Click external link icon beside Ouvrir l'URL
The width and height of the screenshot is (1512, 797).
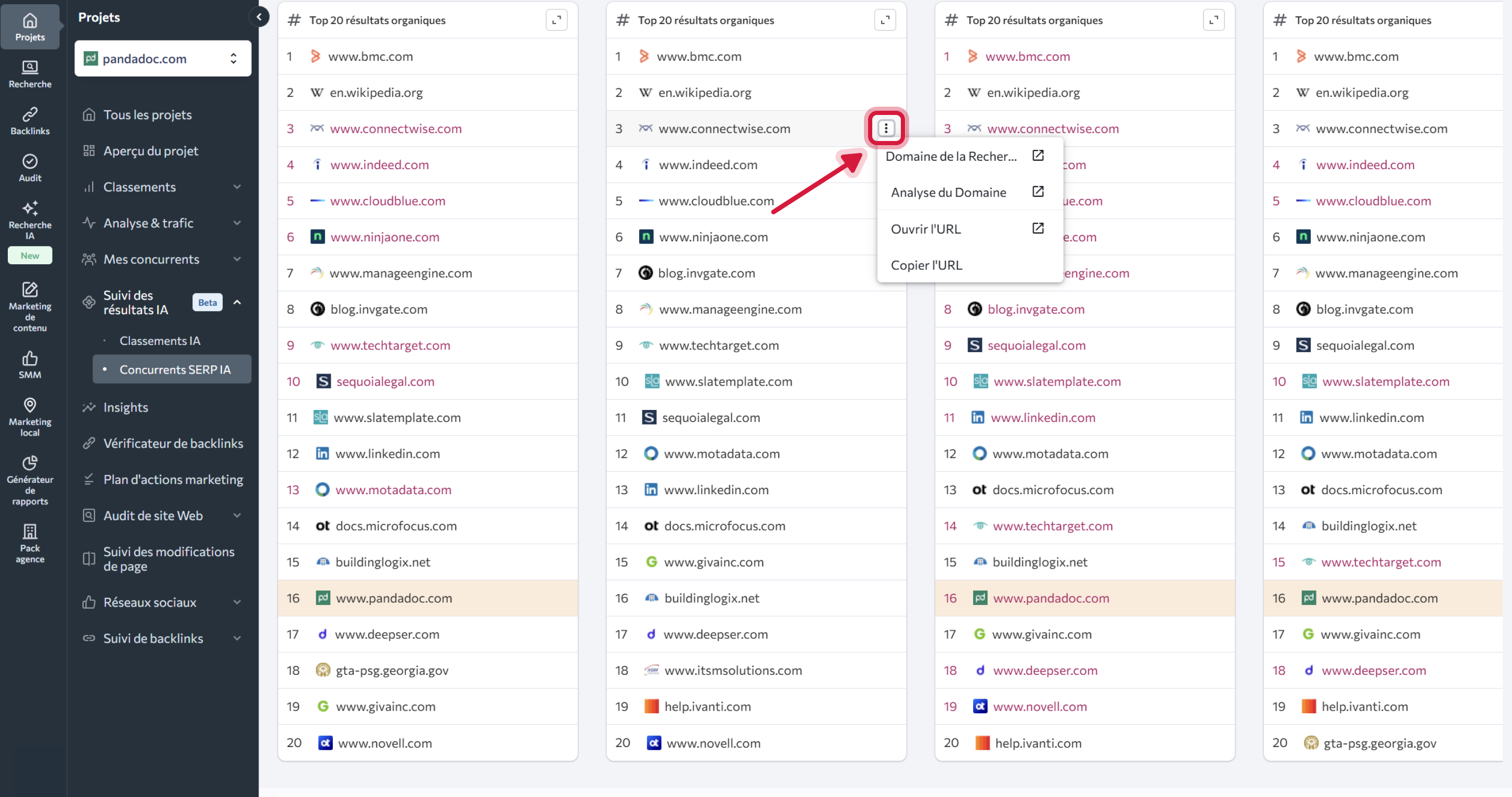(x=1038, y=228)
